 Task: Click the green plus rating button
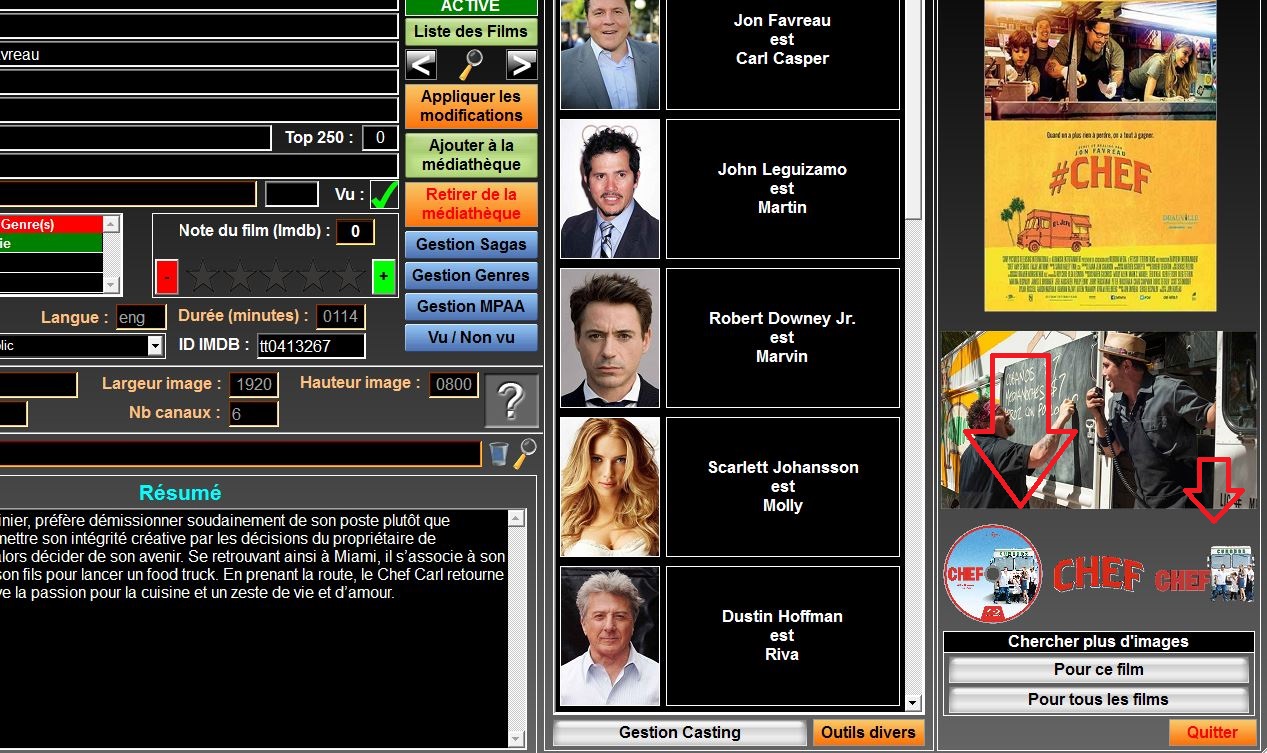tap(383, 276)
